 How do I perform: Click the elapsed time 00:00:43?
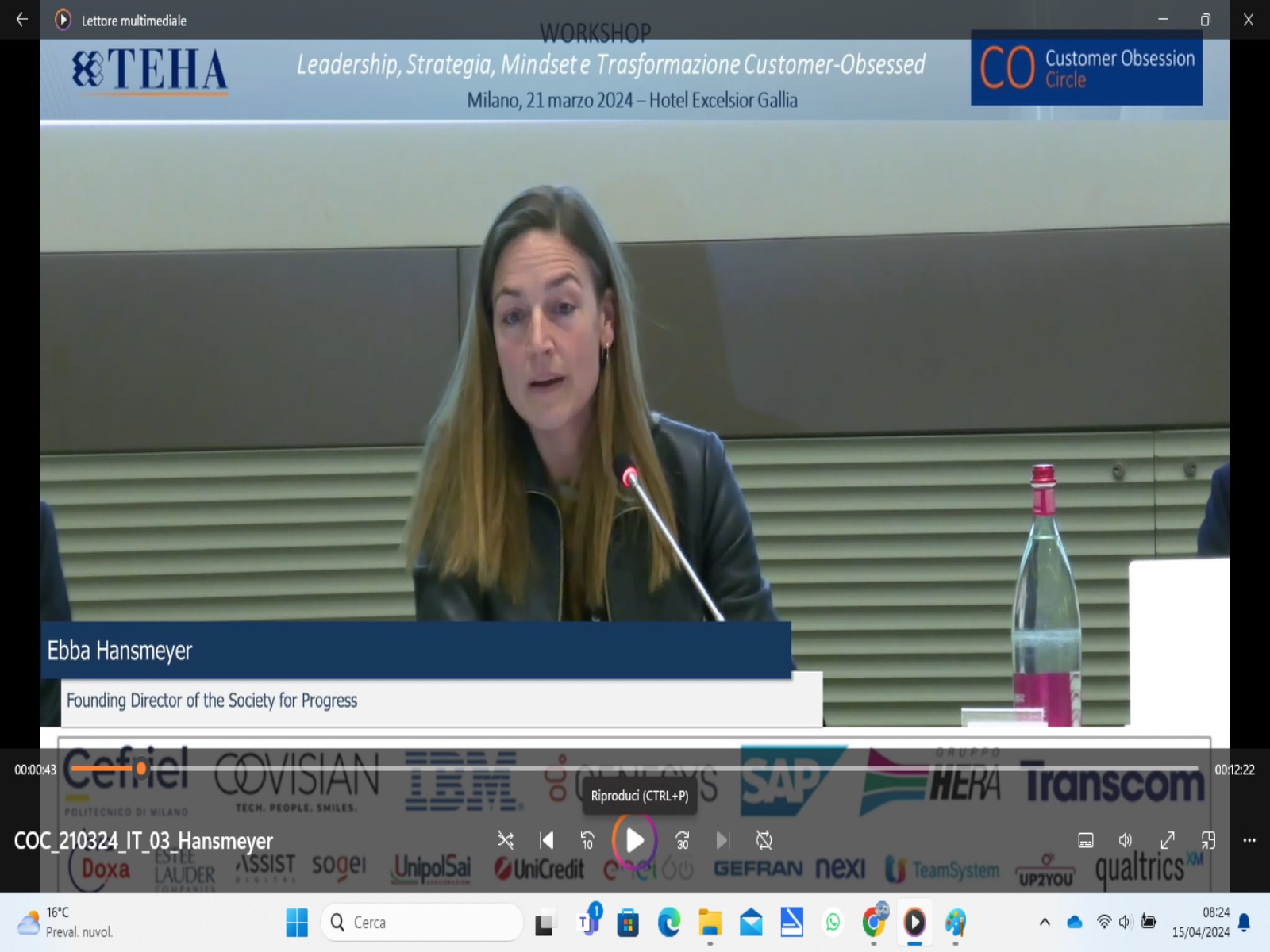point(35,770)
